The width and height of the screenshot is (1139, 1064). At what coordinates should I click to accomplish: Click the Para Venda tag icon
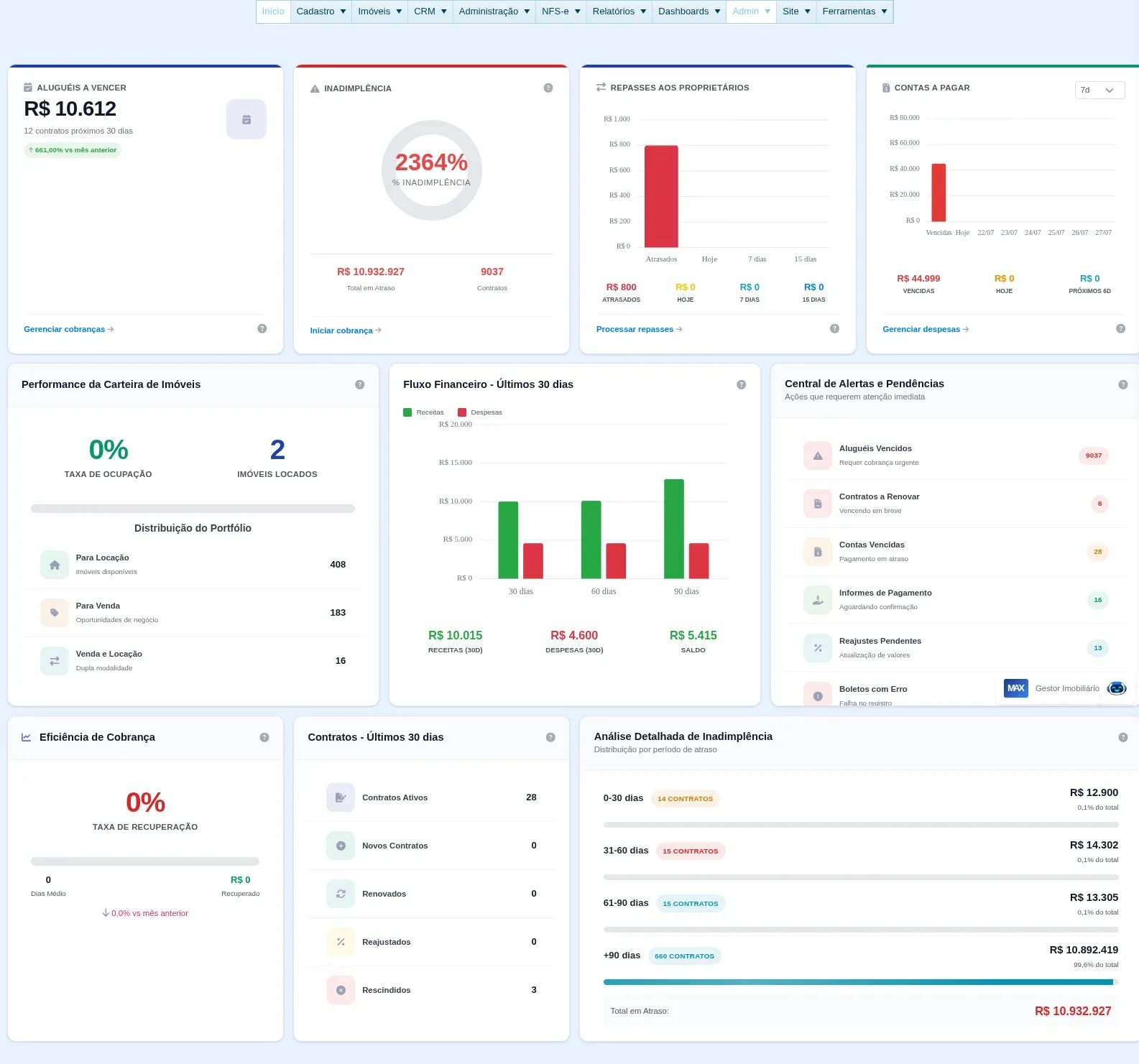(x=55, y=613)
